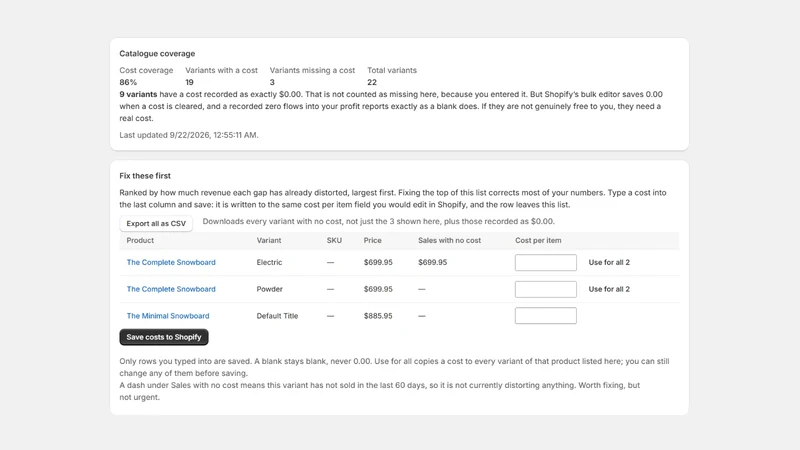Click the Catalogue coverage heading
This screenshot has height=450, width=800.
point(157,54)
